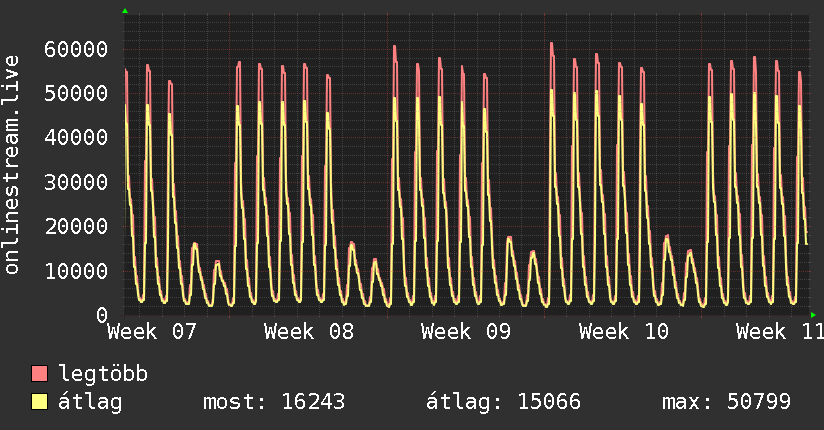Screen dimensions: 824x430
Task: Click the 30000 y-axis value
Action: (x=76, y=182)
